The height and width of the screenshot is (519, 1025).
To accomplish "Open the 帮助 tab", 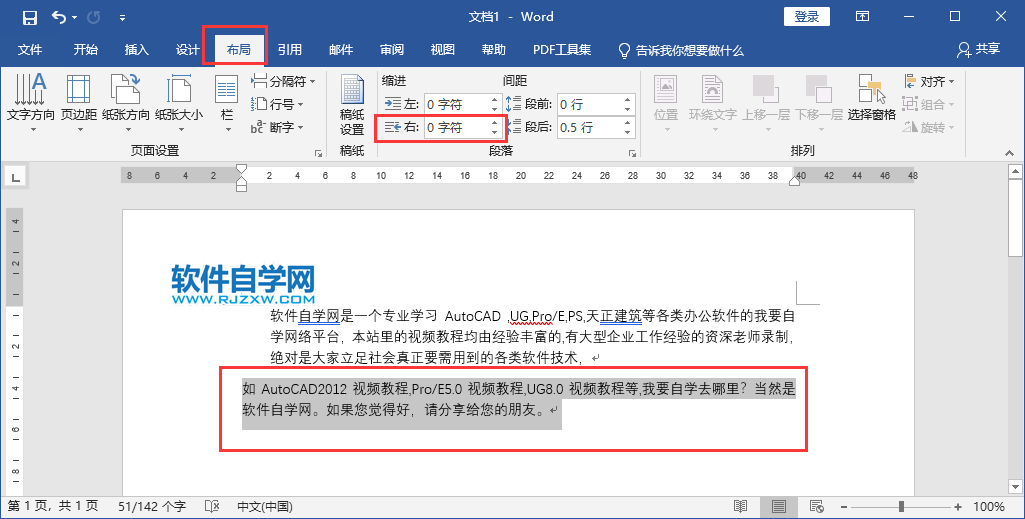I will [x=494, y=50].
